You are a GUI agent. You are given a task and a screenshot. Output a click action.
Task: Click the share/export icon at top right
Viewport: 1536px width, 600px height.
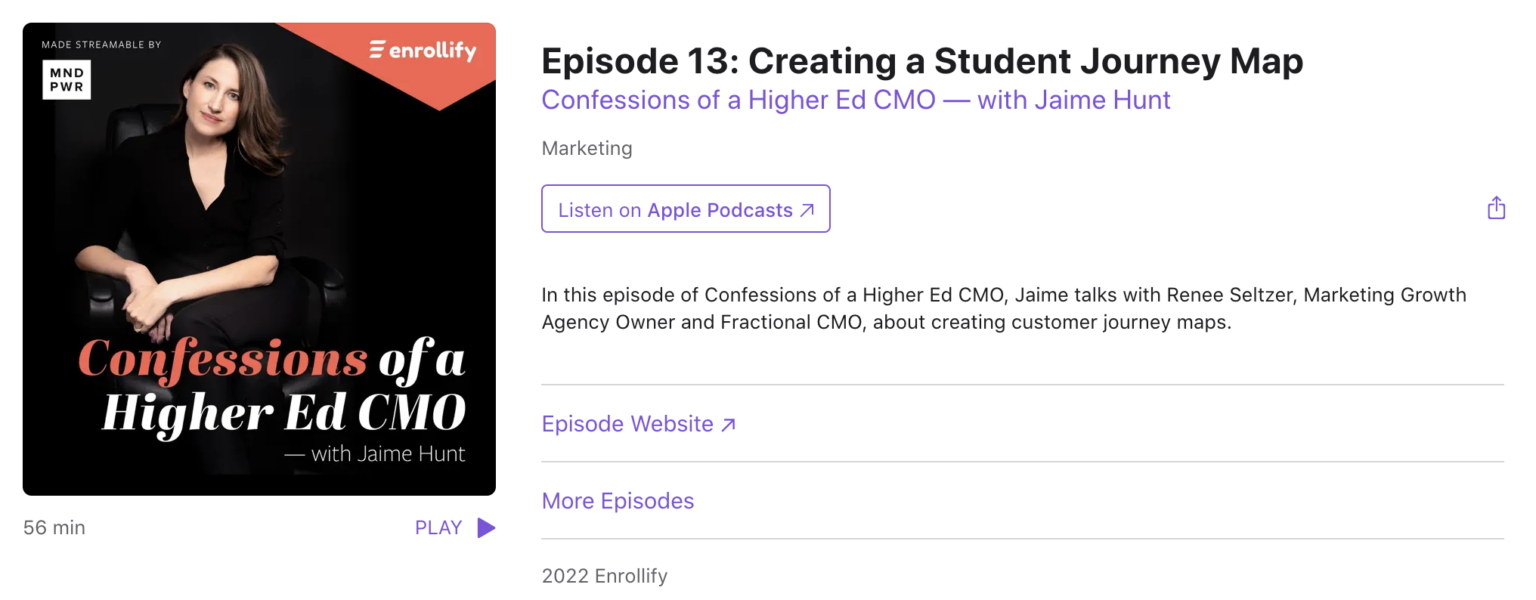(x=1496, y=208)
